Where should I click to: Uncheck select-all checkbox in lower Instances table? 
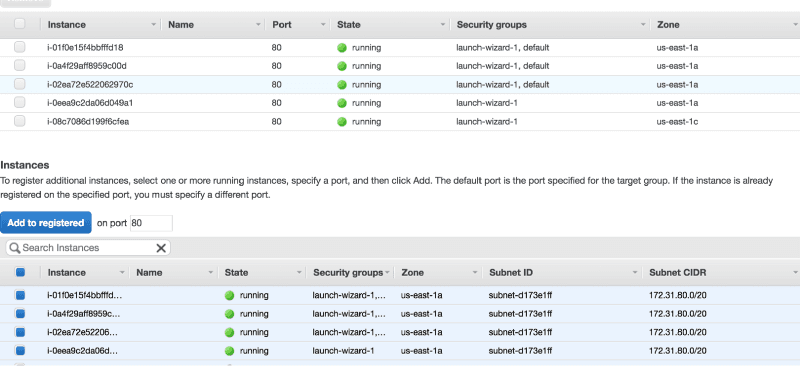(x=20, y=273)
